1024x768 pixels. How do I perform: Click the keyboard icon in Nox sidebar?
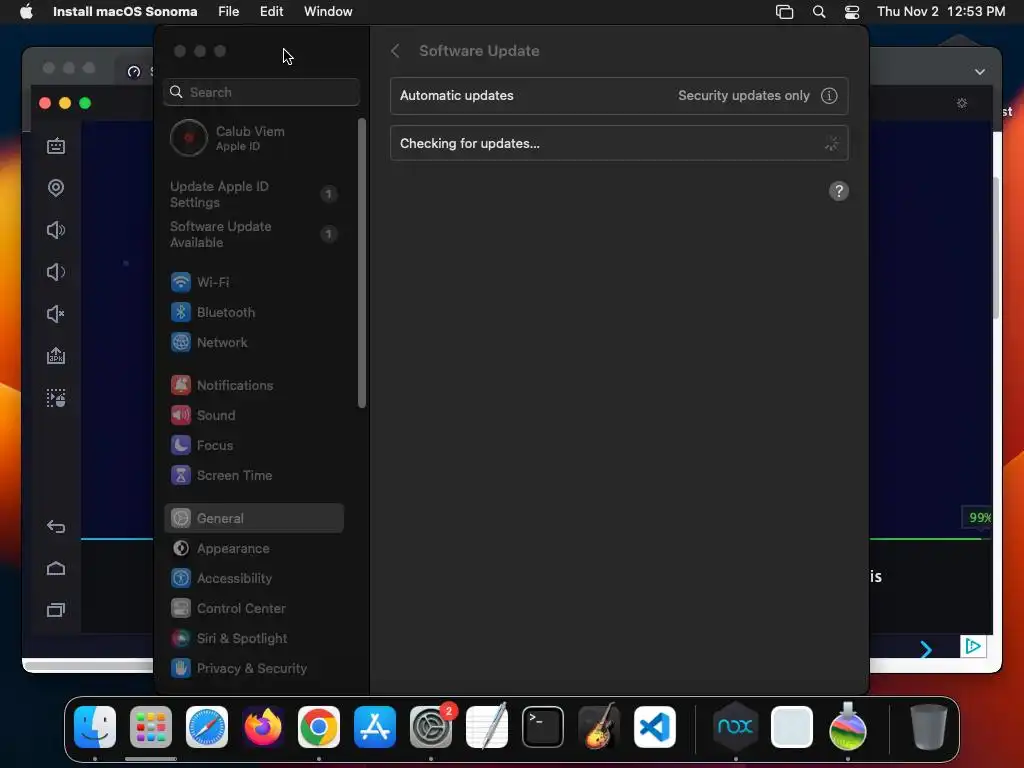point(56,146)
